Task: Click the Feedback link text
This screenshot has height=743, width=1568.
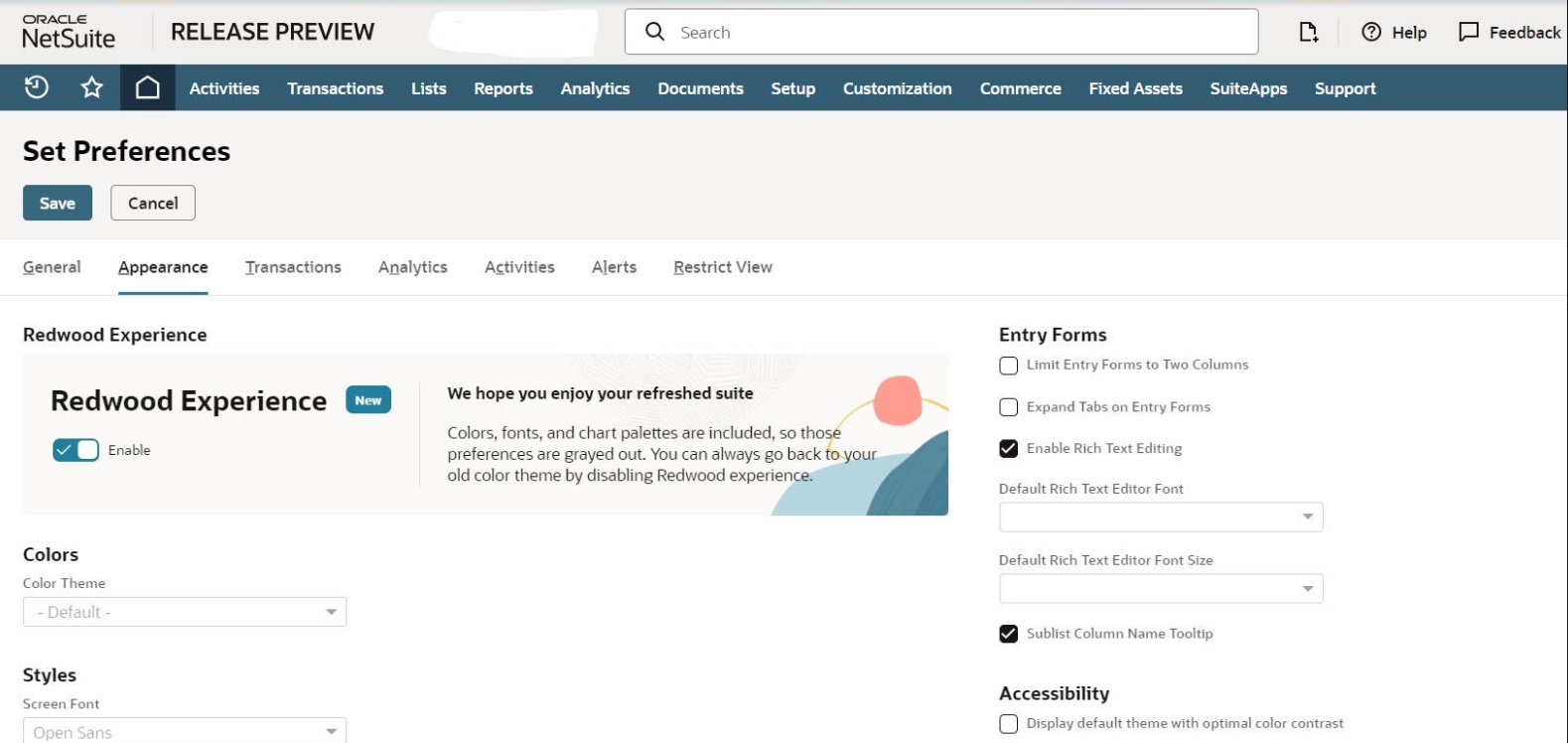Action: click(x=1524, y=33)
